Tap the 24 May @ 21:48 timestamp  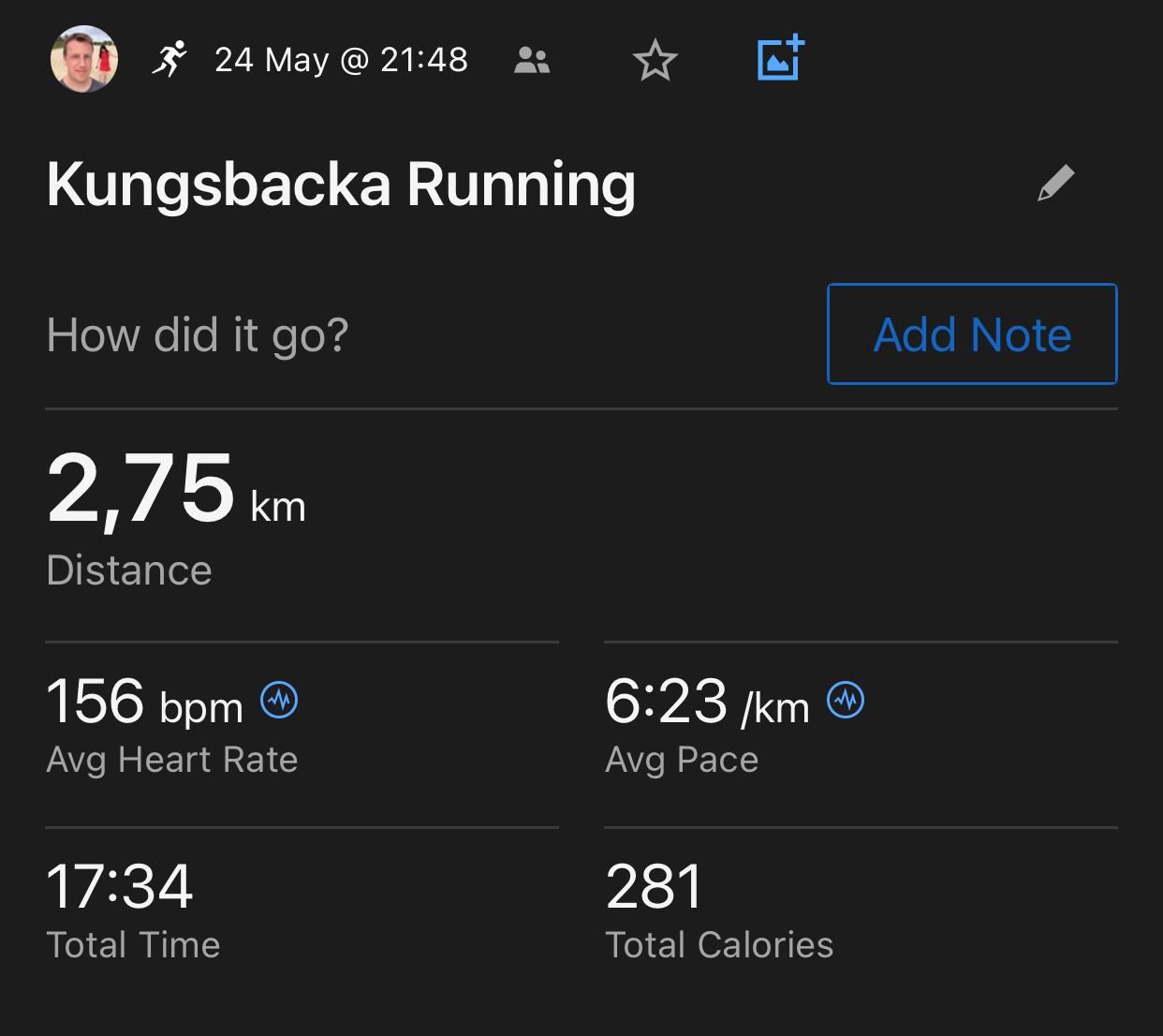click(341, 60)
